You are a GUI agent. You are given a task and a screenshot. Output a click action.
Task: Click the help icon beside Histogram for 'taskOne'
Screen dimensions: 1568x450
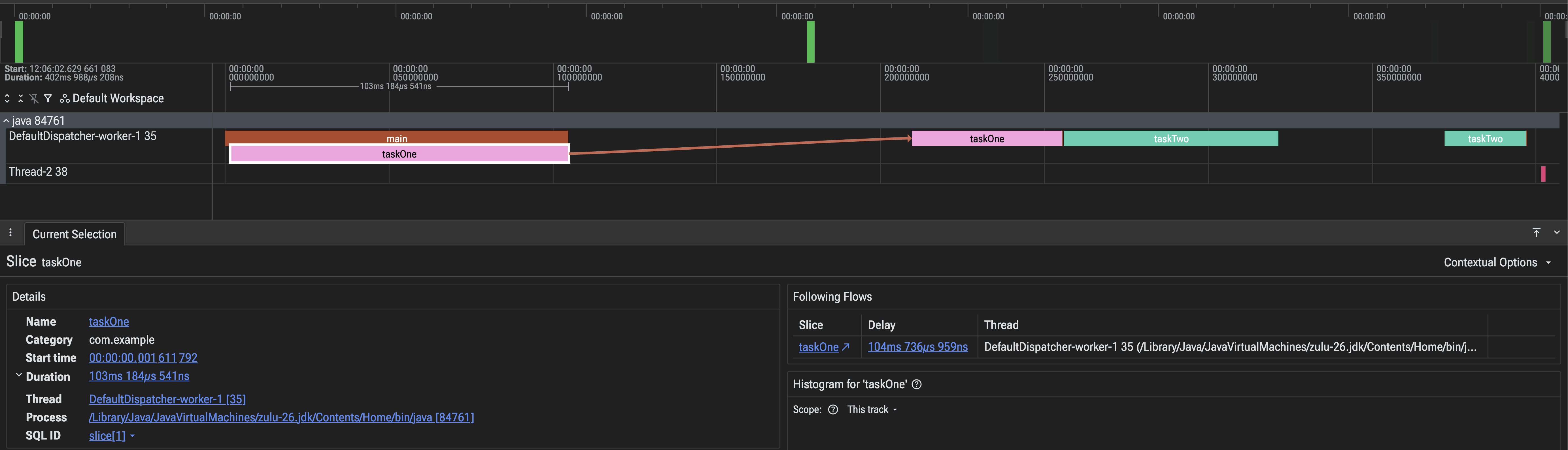(917, 384)
